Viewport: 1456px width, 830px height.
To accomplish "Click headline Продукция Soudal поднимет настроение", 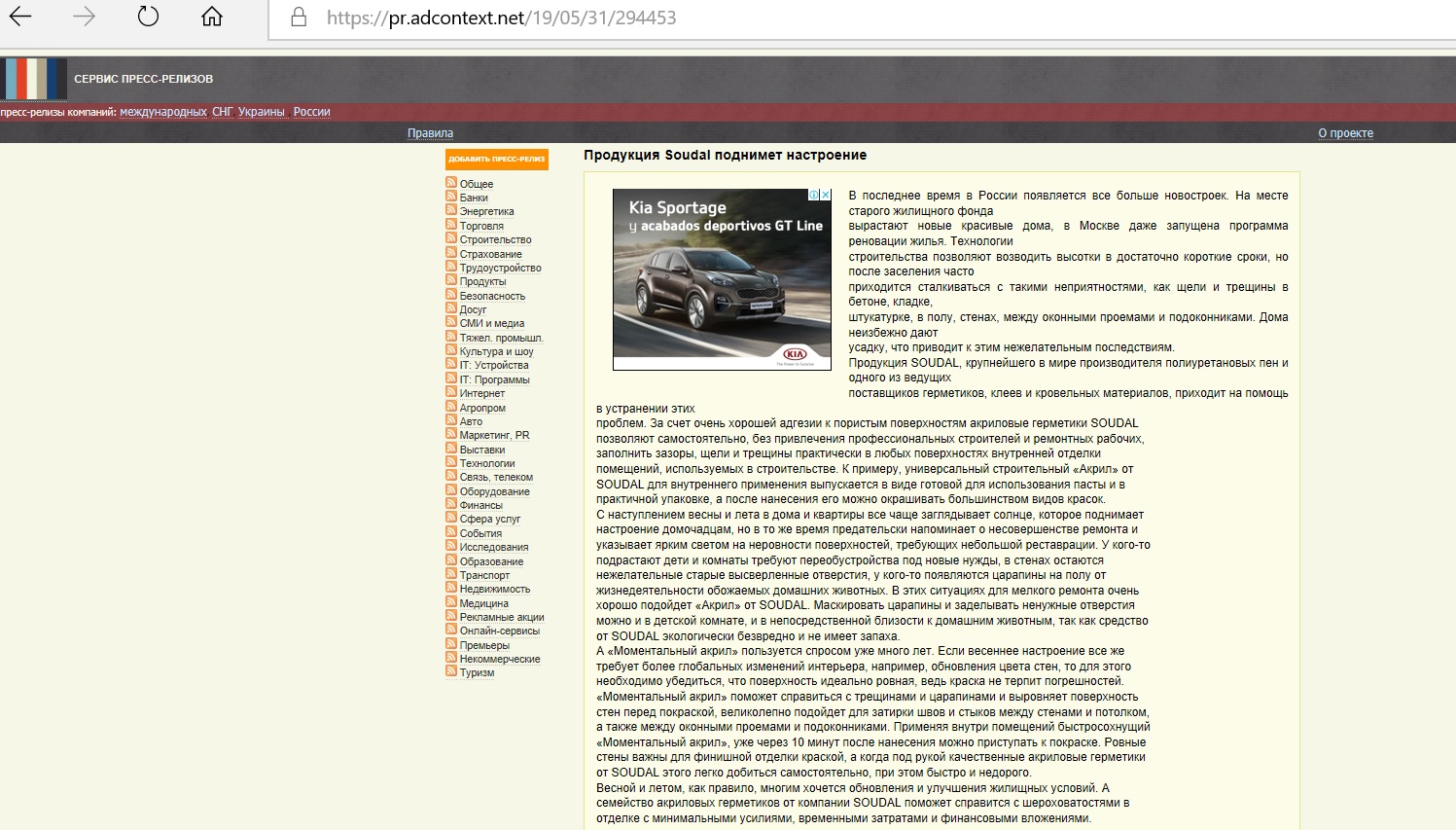I will coord(725,155).
